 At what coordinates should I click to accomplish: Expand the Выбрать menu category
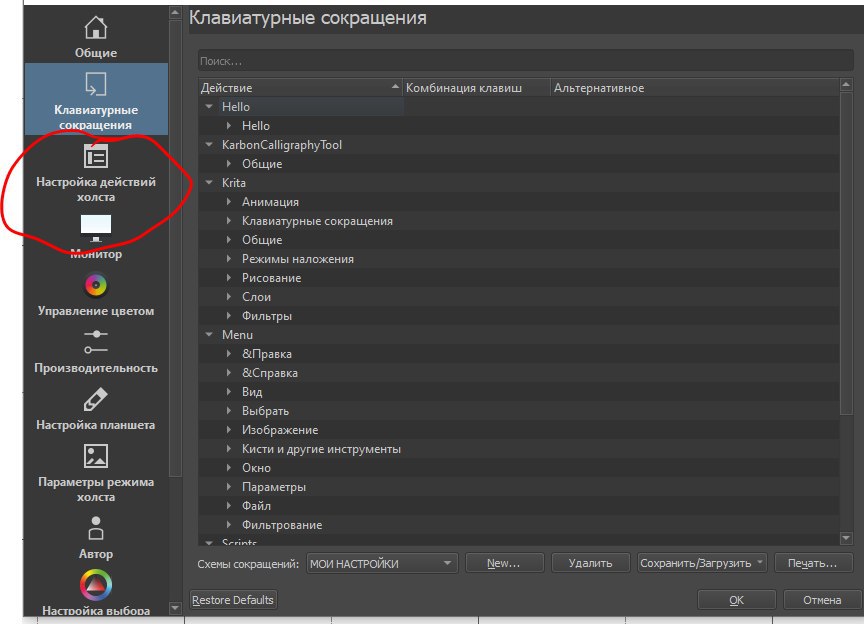pyautogui.click(x=229, y=411)
